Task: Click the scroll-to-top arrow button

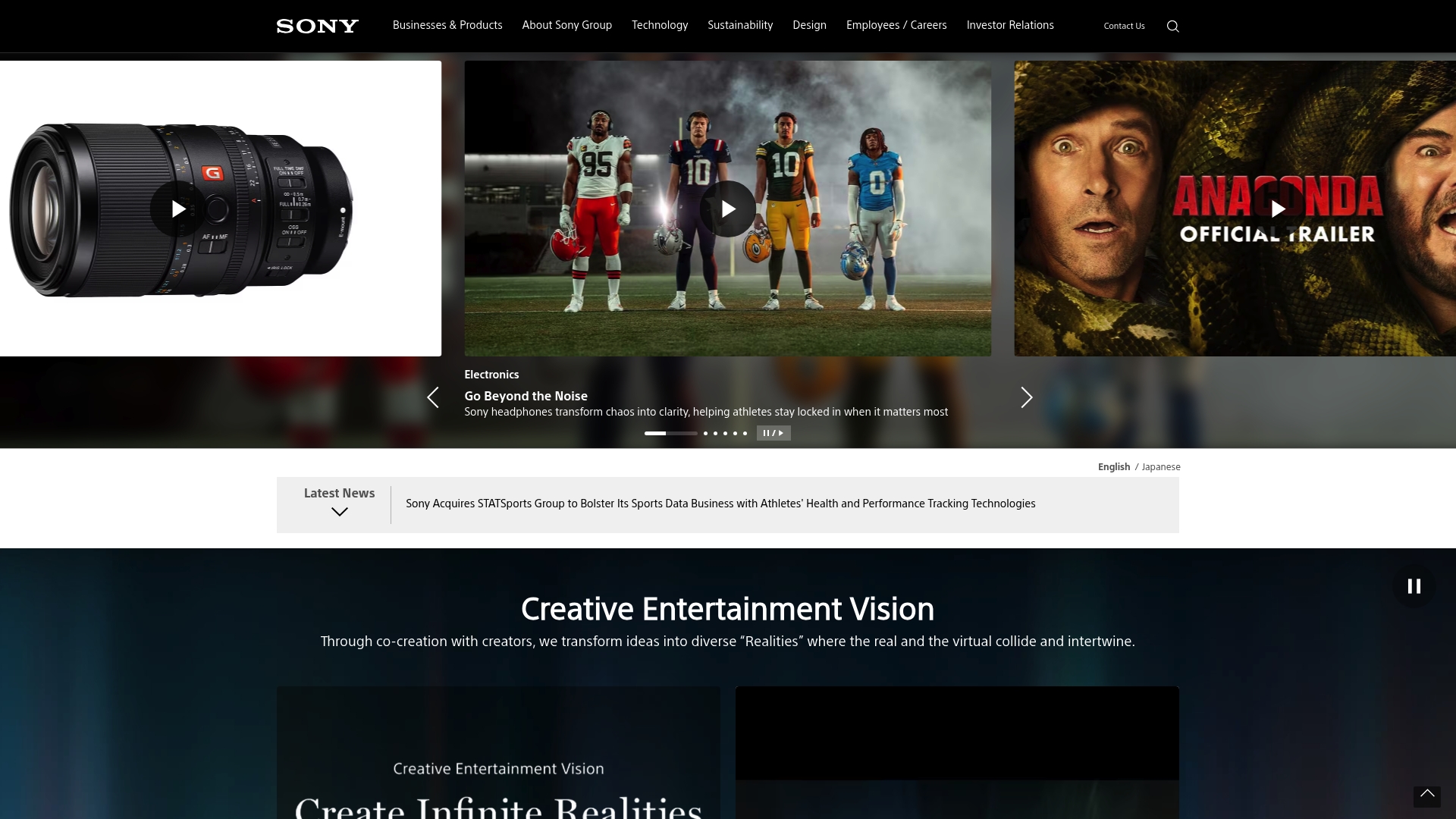Action: click(x=1426, y=795)
